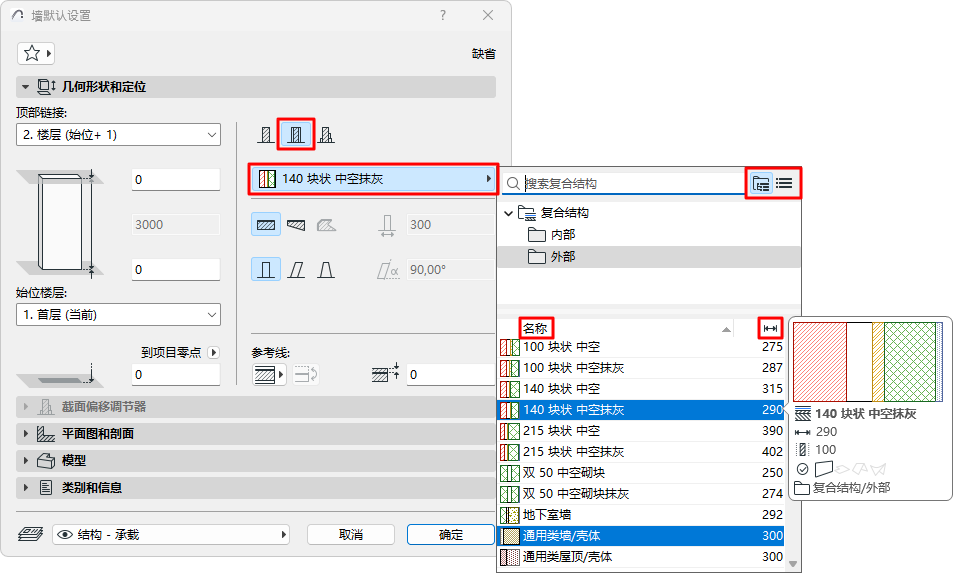The width and height of the screenshot is (953, 573).
Task: Open reference line location dropdown arrow
Action: click(x=281, y=374)
